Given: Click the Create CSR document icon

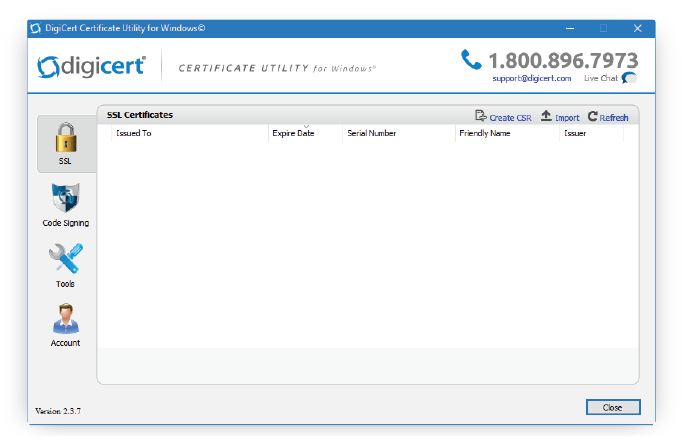Looking at the screenshot, I should [x=481, y=116].
